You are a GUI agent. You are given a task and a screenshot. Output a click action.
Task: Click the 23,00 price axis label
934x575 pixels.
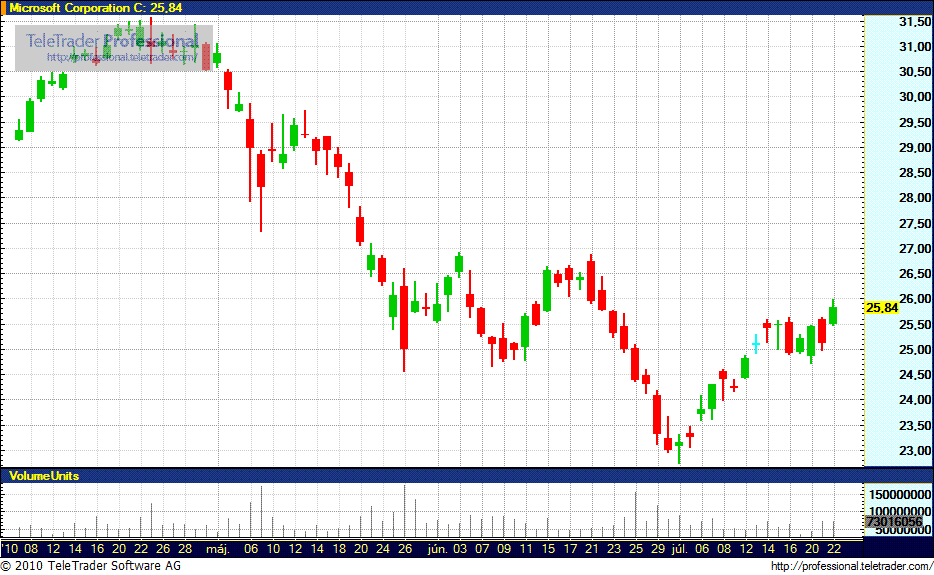click(x=914, y=450)
